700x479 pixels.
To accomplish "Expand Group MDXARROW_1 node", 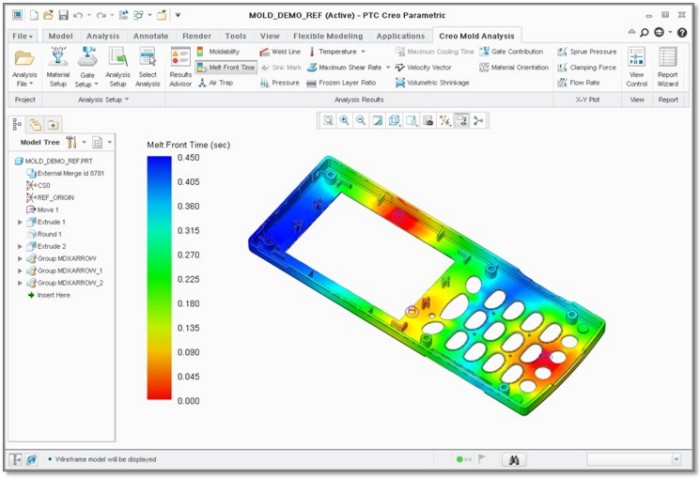I will tap(20, 271).
